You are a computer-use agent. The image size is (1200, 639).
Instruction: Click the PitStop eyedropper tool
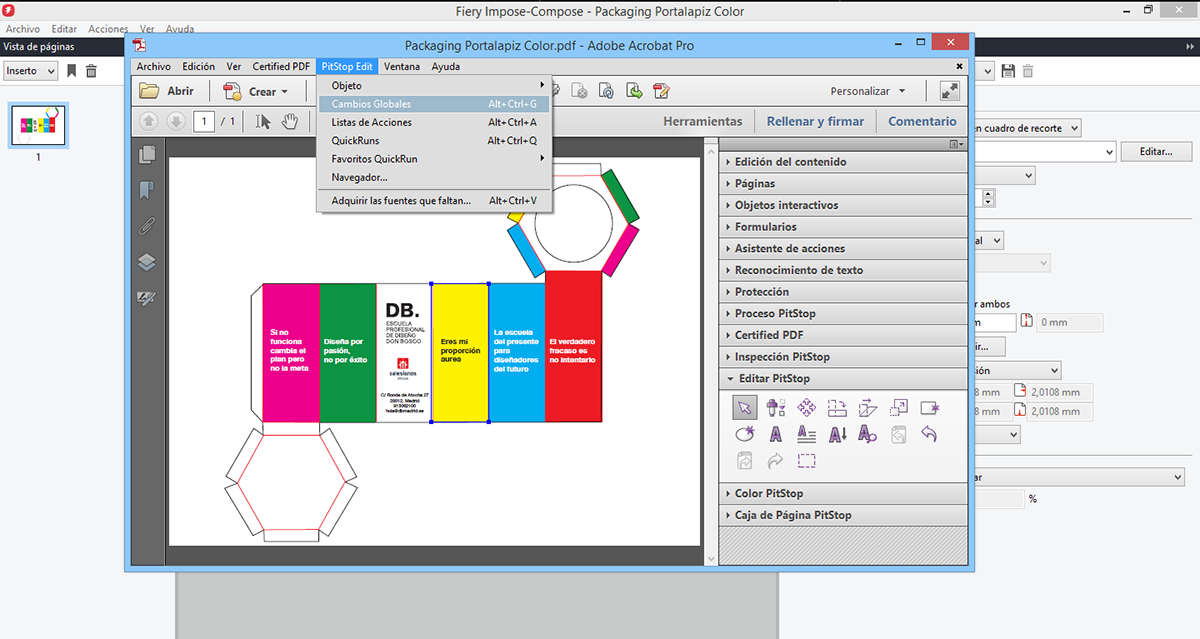pos(775,407)
